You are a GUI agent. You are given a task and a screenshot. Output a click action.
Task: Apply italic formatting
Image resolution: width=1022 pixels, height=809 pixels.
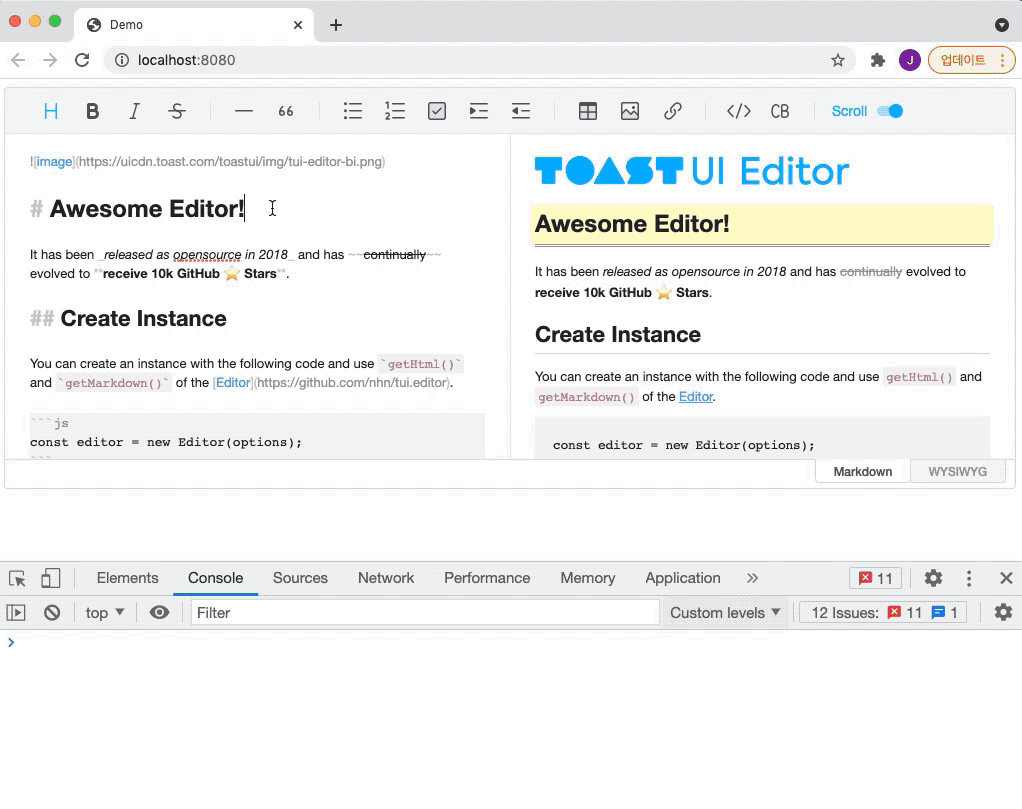pos(135,111)
